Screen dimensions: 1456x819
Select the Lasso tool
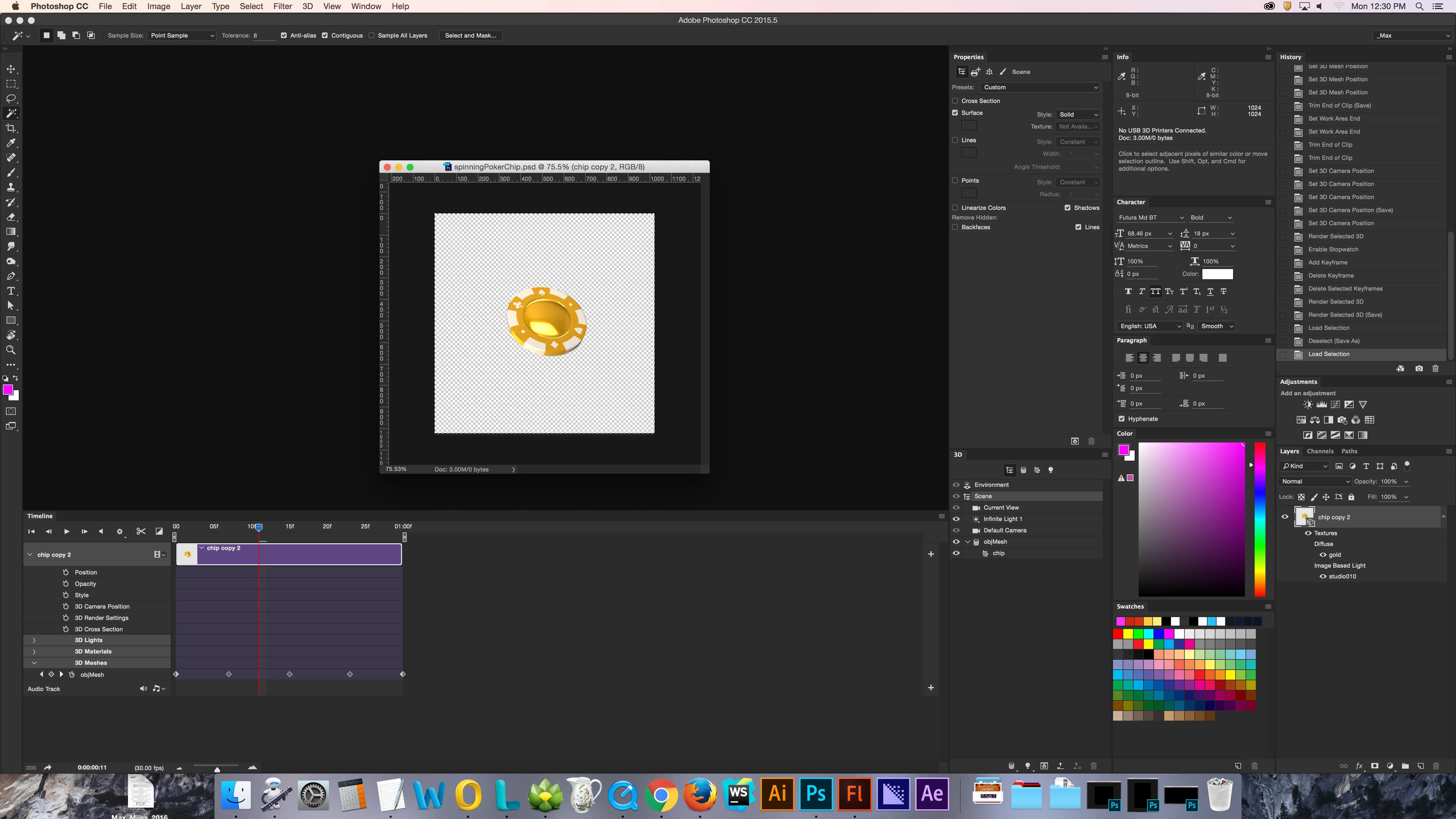pyautogui.click(x=11, y=99)
